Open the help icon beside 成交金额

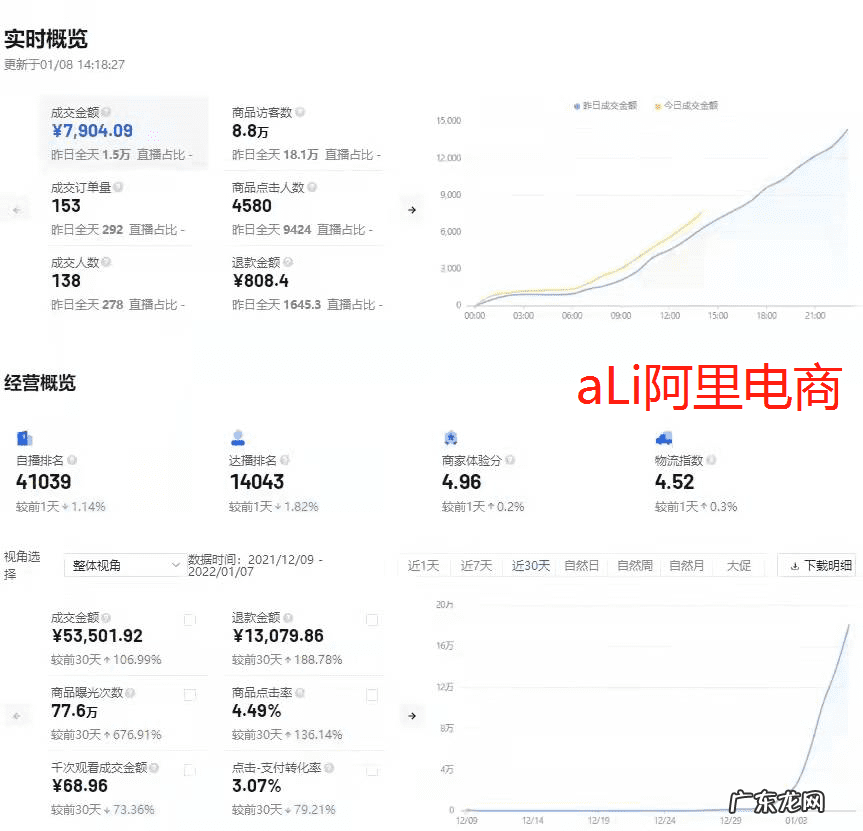pos(106,112)
